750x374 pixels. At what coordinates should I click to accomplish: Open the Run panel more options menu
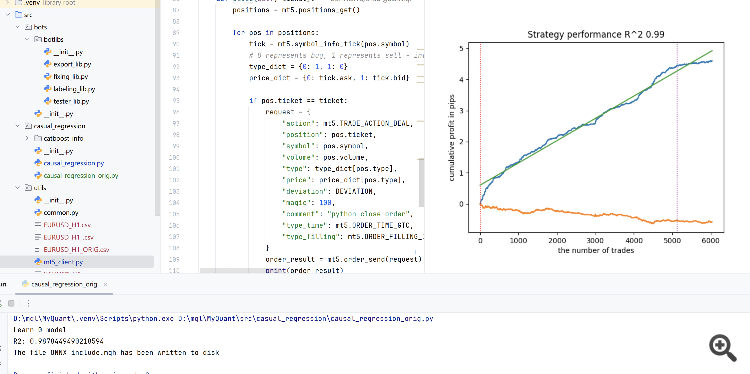click(28, 303)
